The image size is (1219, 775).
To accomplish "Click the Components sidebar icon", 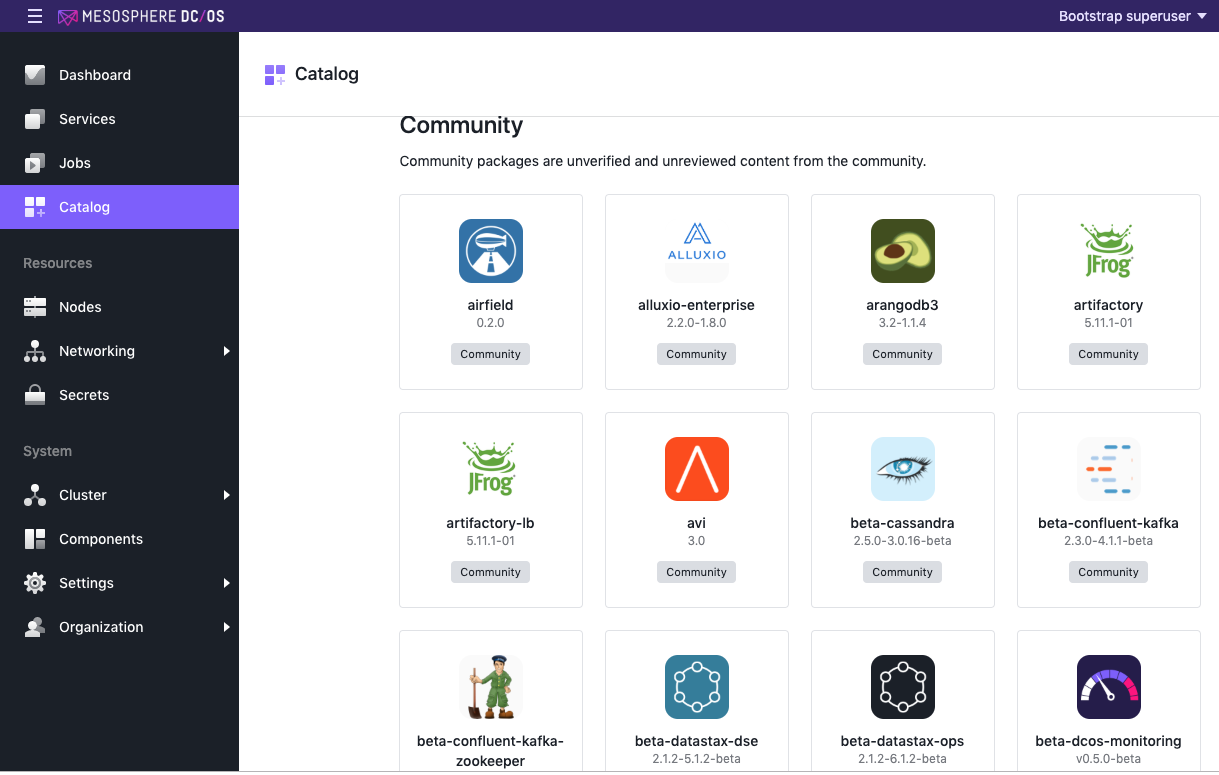I will (35, 539).
